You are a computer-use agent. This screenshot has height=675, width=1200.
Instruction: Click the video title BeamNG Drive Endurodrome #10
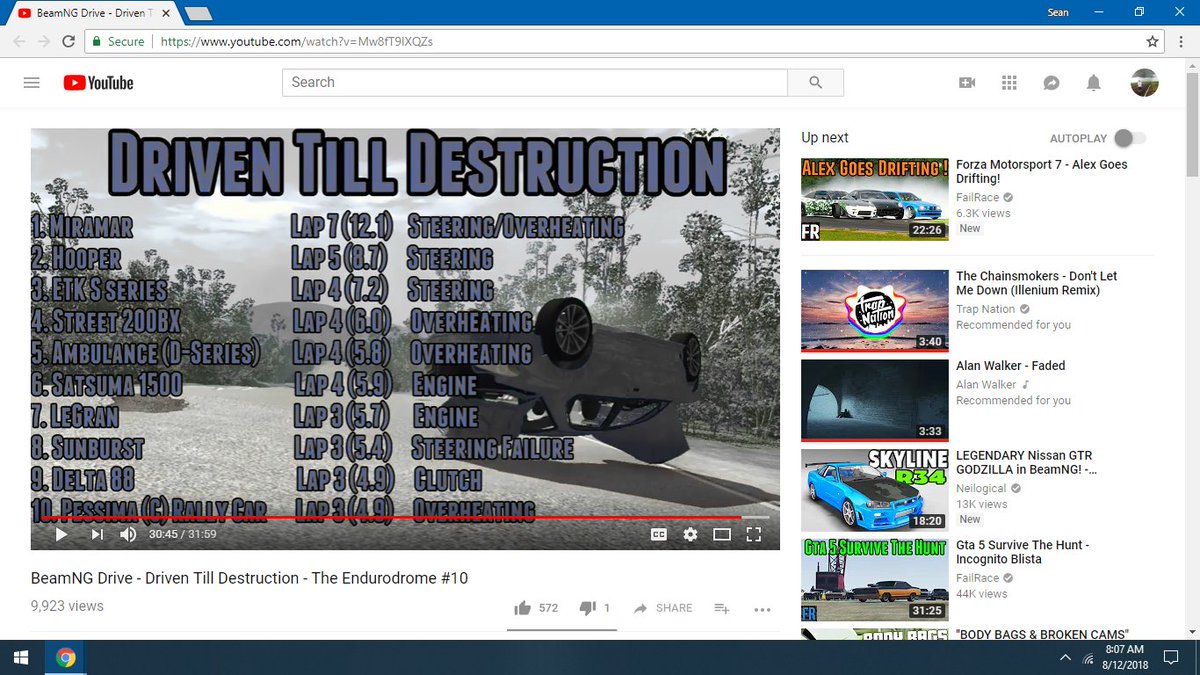249,578
